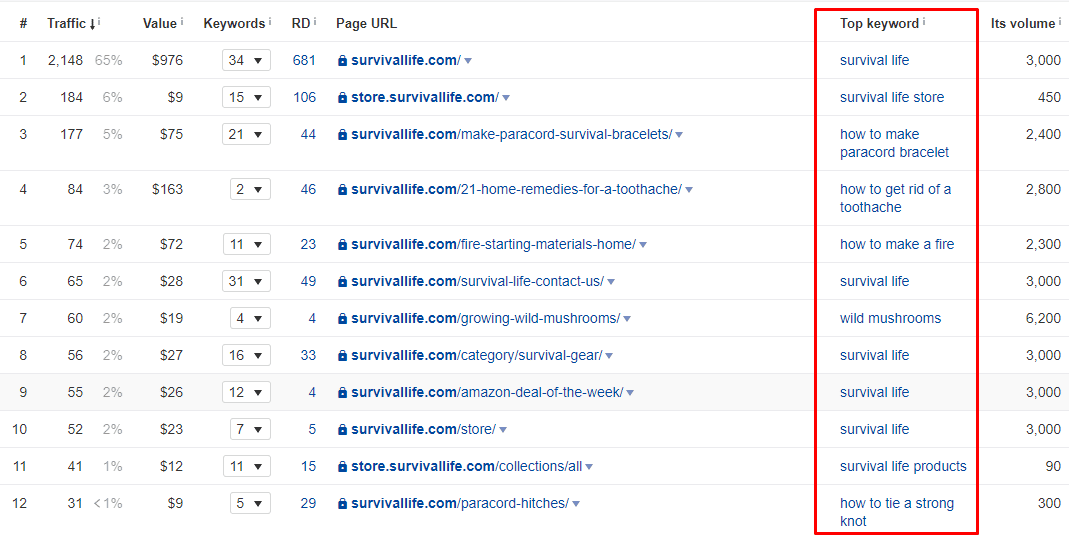Click the Its volume column header
The image size is (1069, 539).
click(x=1023, y=23)
